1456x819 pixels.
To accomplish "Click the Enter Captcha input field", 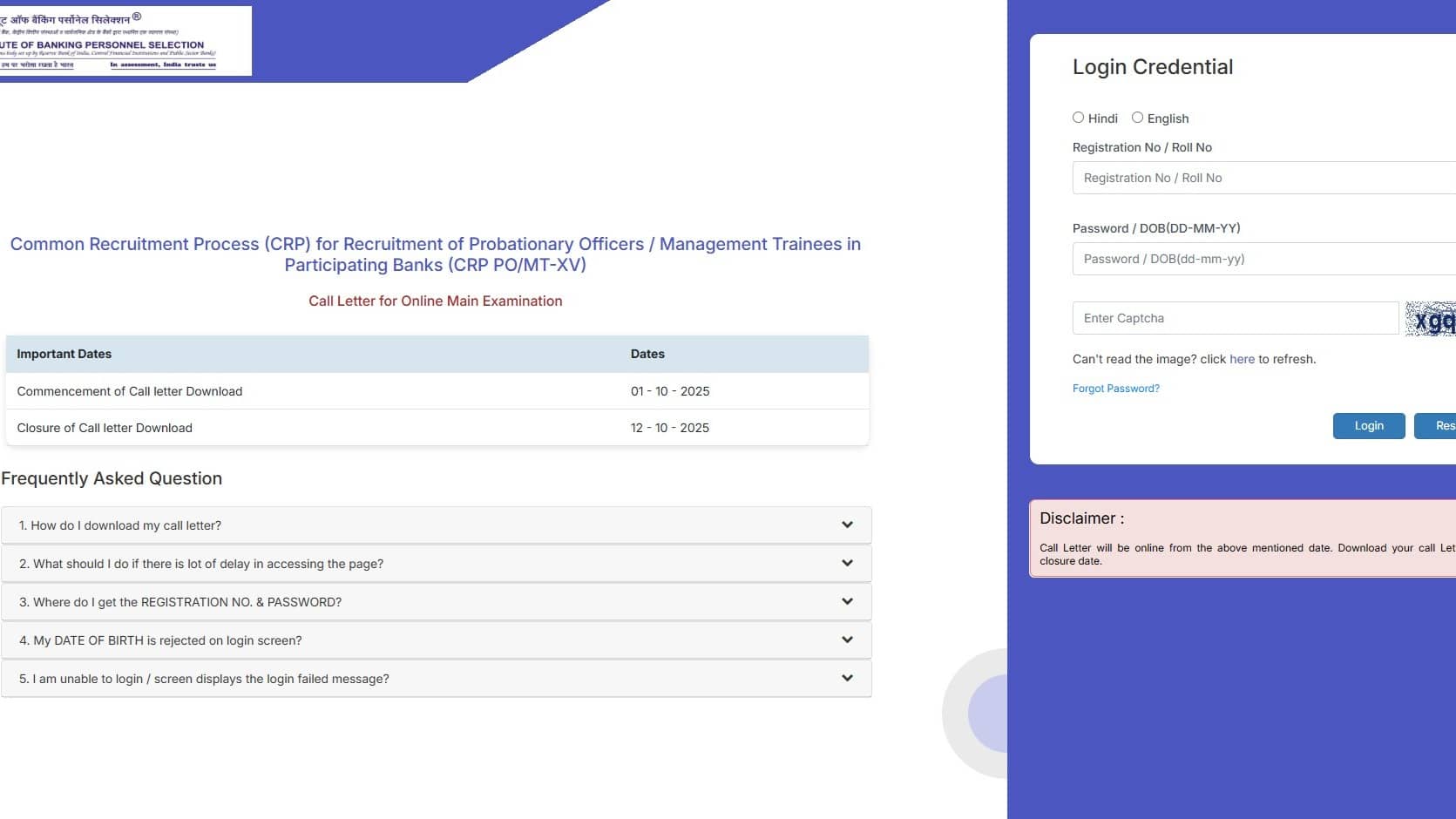I will point(1235,317).
